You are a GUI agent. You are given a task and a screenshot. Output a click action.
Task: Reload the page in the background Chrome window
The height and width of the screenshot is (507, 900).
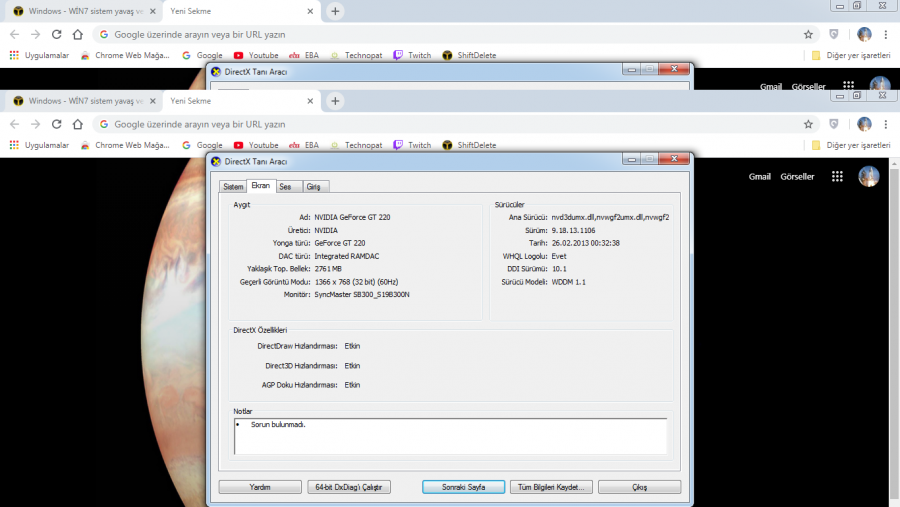tap(56, 34)
